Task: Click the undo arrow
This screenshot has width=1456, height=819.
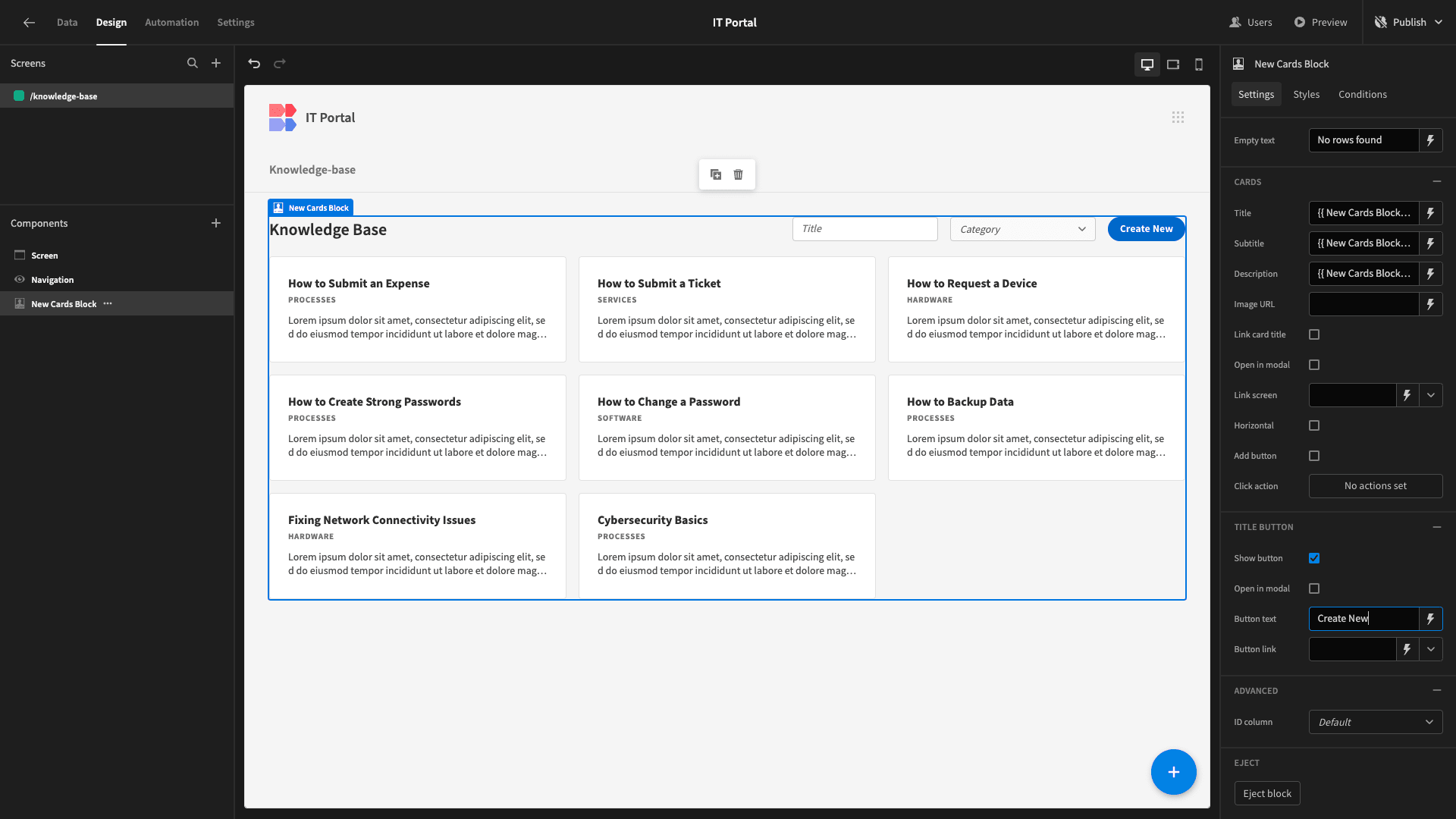Action: (254, 64)
